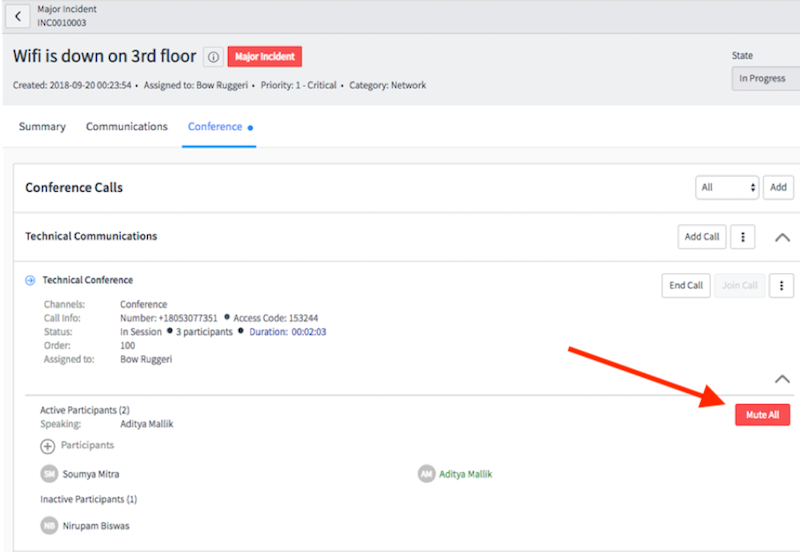Click the Add button in Conference Calls
The height and width of the screenshot is (552, 800).
(778, 187)
